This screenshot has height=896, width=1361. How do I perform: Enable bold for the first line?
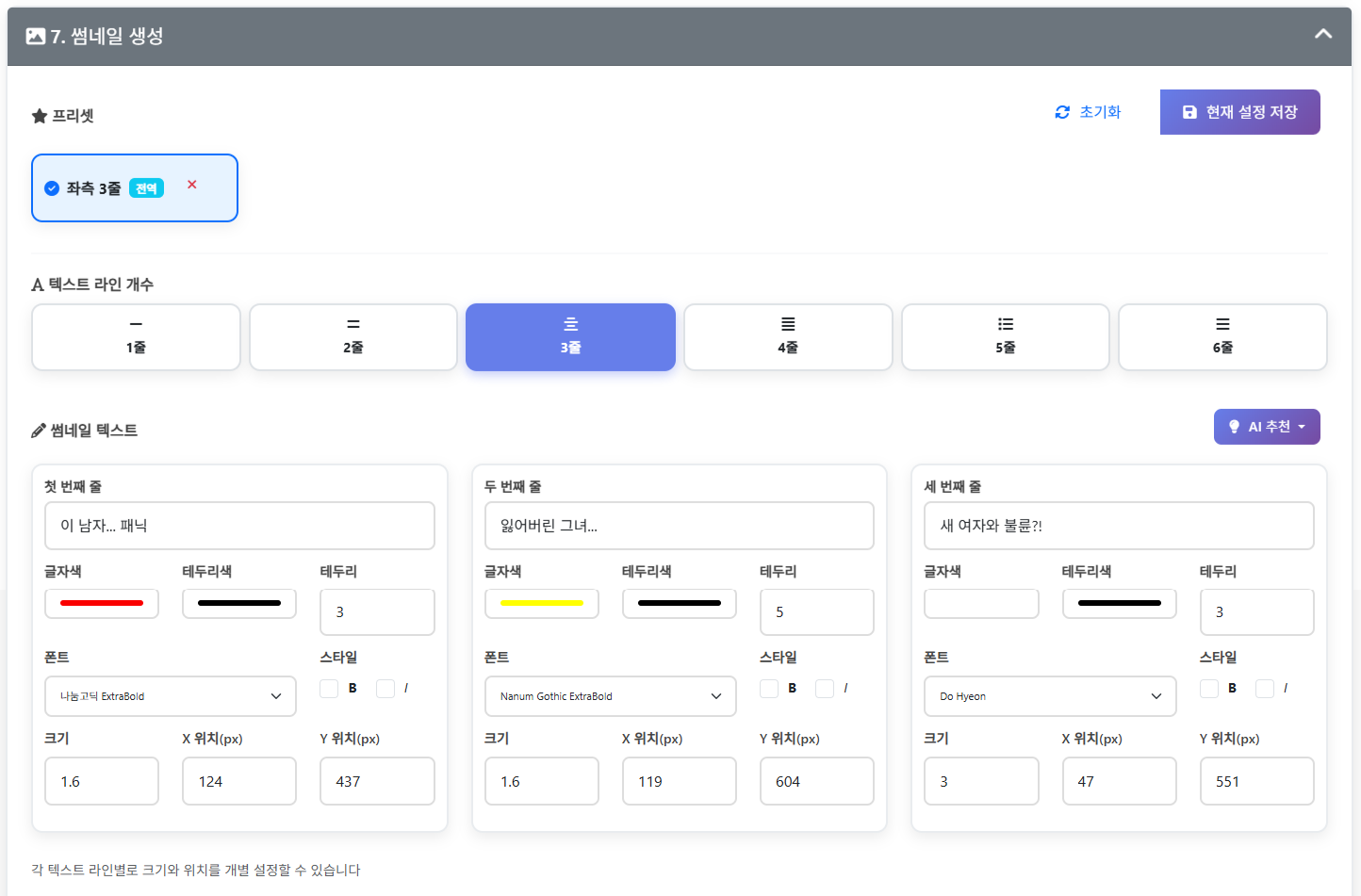pyautogui.click(x=329, y=689)
